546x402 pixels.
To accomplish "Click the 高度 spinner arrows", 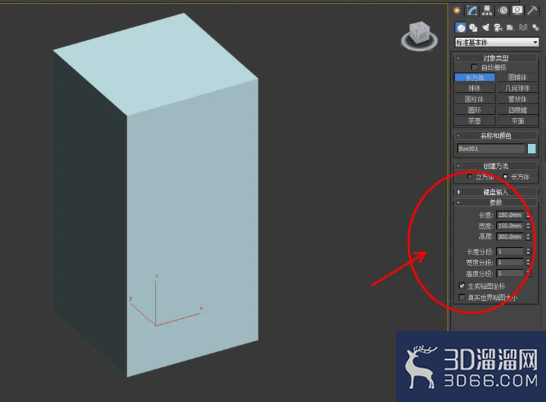I will (528, 237).
